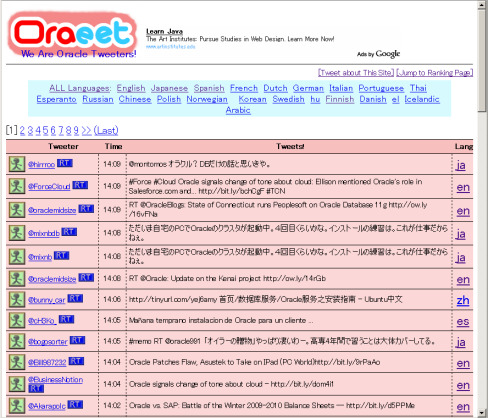Open @mixnbdb tweeter profile link
Viewport: 488px width, 418px height.
[44, 233]
